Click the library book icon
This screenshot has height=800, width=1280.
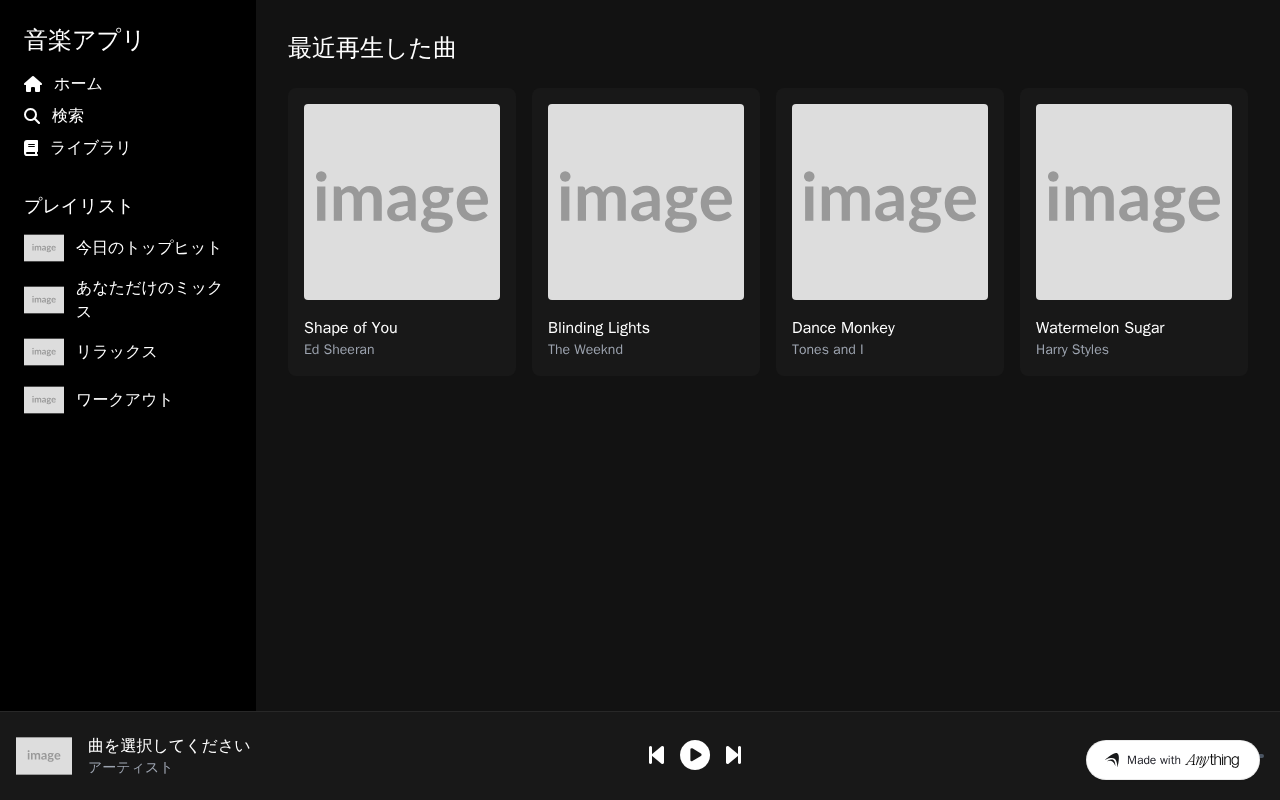pos(31,148)
